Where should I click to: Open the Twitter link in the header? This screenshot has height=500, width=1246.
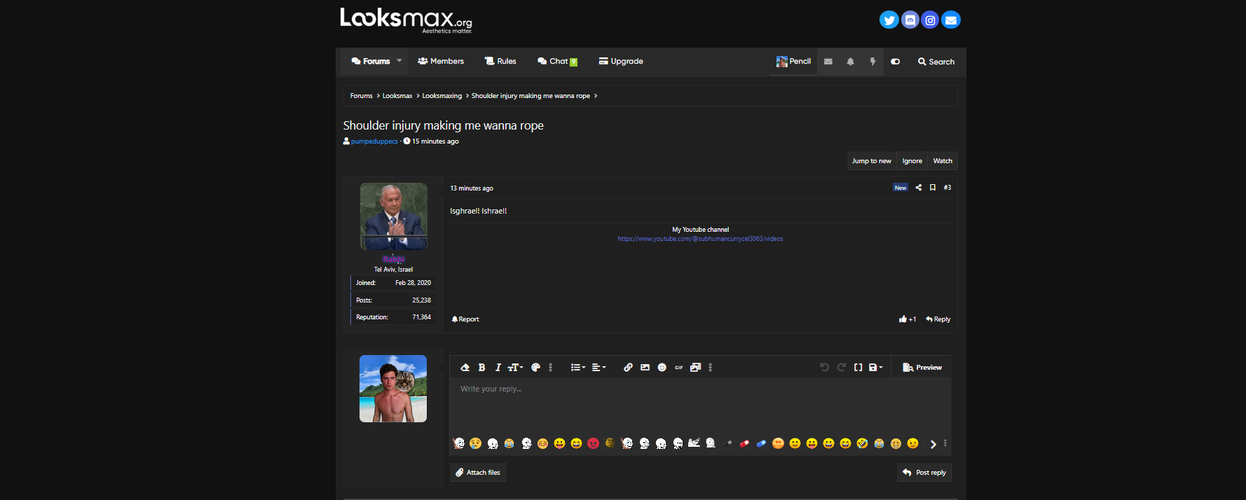point(888,20)
